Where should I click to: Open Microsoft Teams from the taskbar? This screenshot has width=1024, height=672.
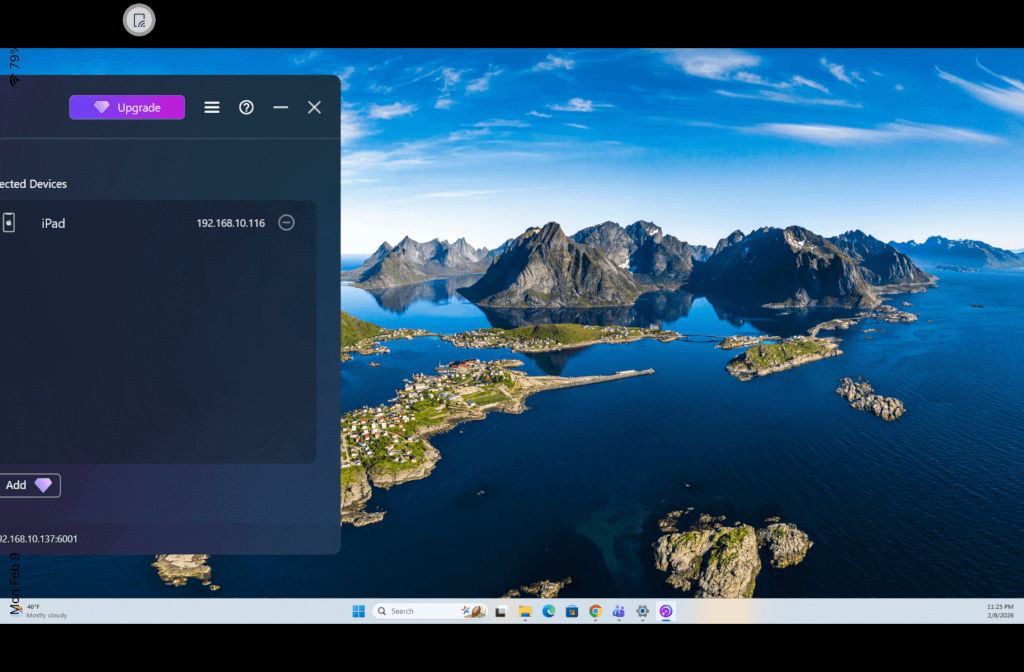click(618, 611)
